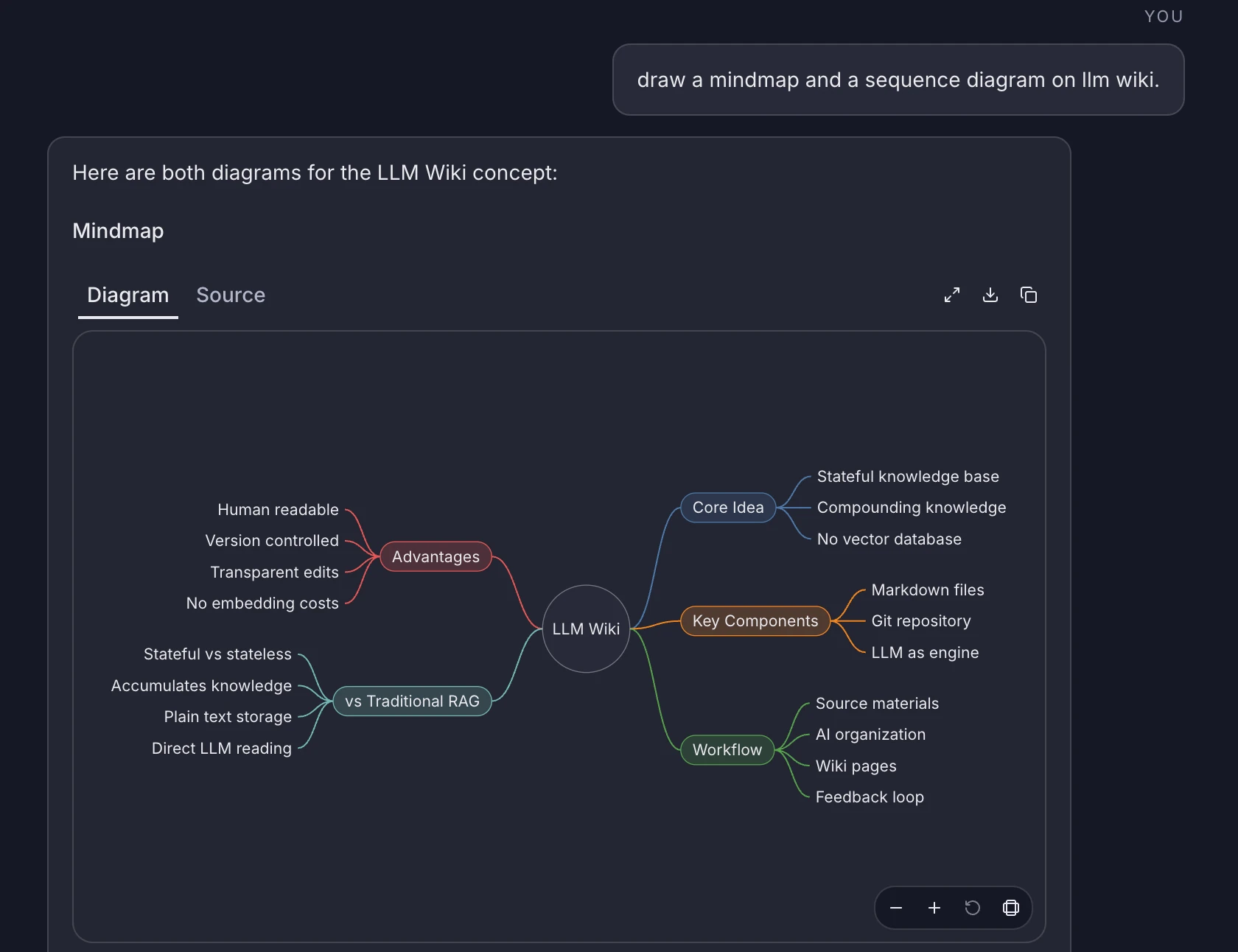Download the mindmap diagram
1238x952 pixels.
pos(990,295)
